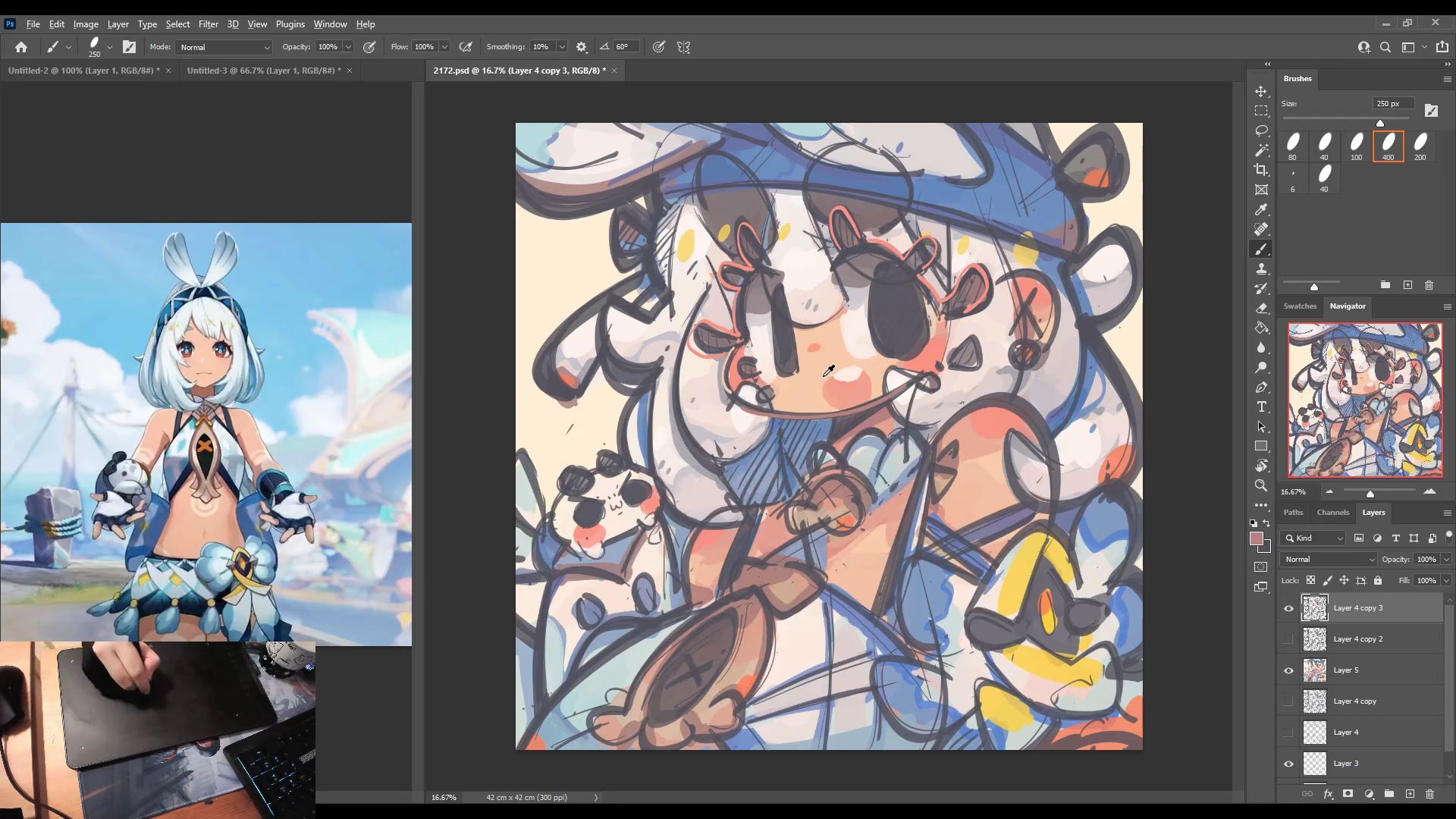Select the Crop tool
Screen dimensions: 1456x819
click(1261, 170)
